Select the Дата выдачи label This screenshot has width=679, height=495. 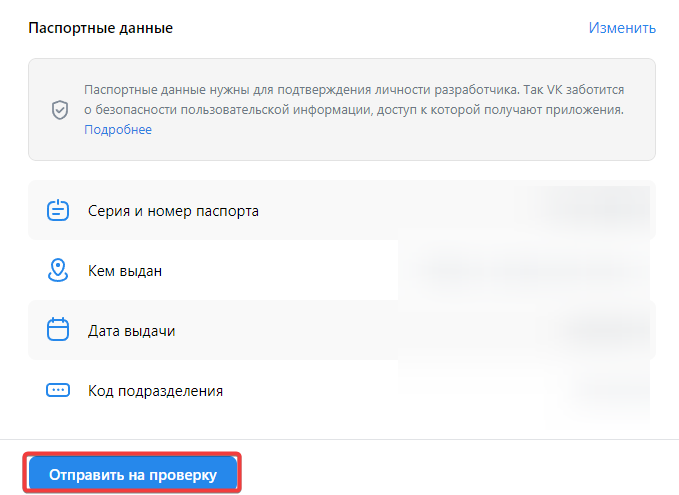coord(132,331)
